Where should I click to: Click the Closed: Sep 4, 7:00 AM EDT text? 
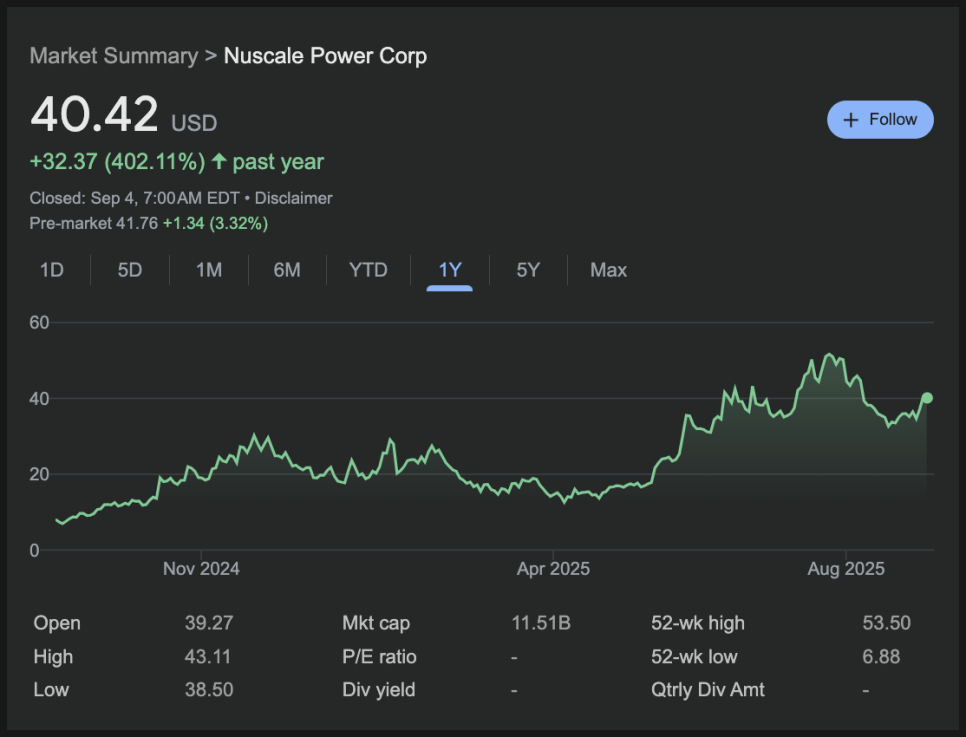coord(134,198)
